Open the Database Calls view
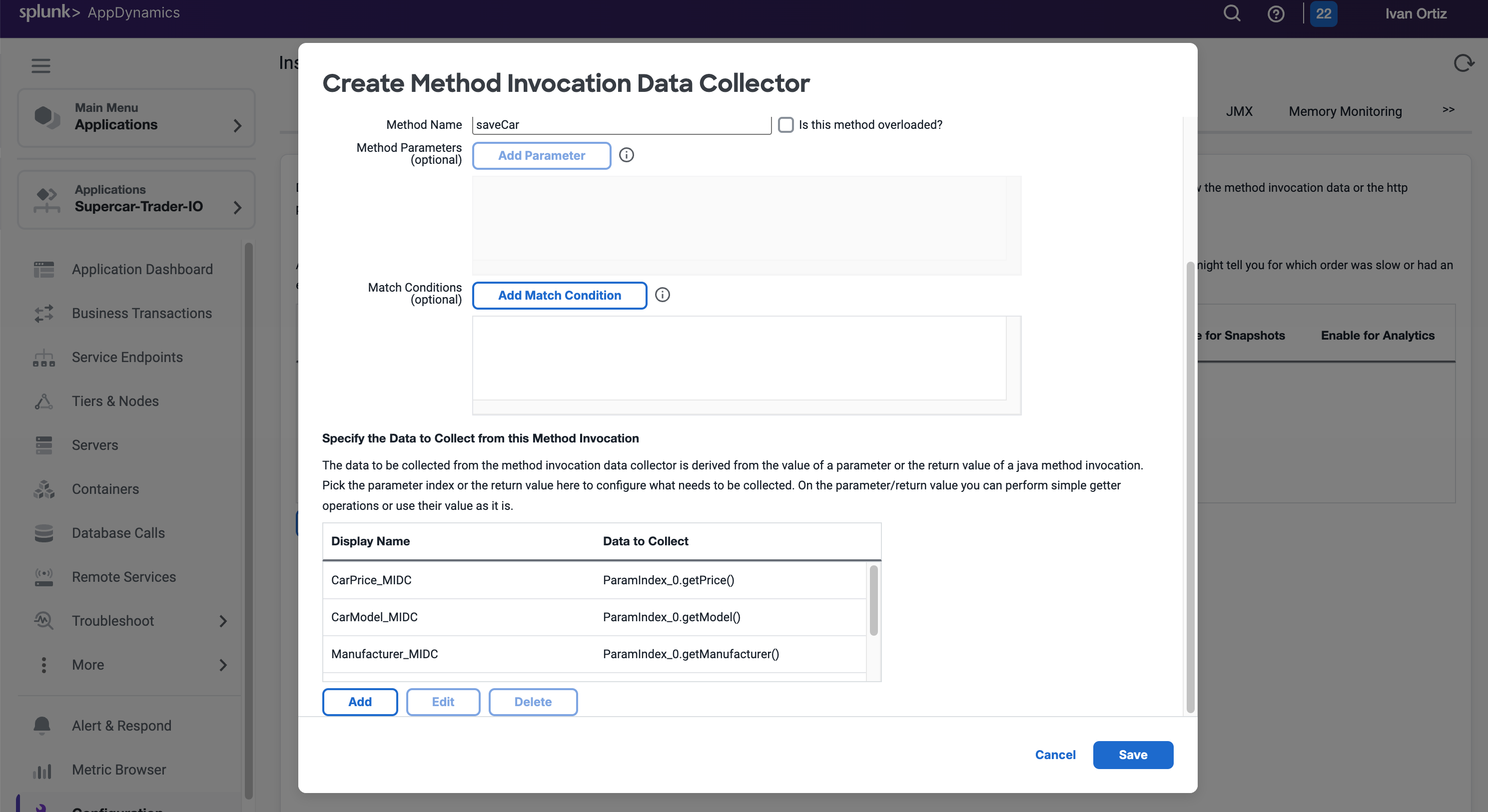The image size is (1488, 812). point(118,533)
